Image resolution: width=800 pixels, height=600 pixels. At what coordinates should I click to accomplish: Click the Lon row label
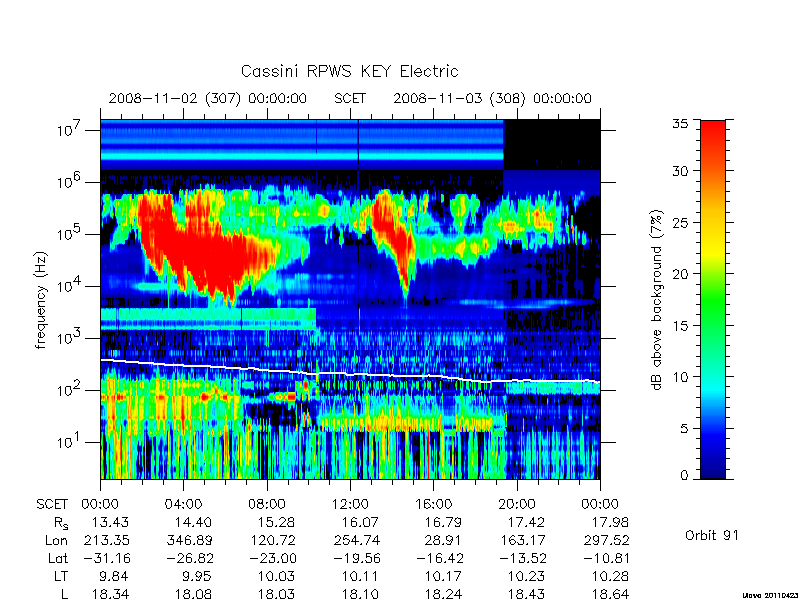[x=57, y=540]
